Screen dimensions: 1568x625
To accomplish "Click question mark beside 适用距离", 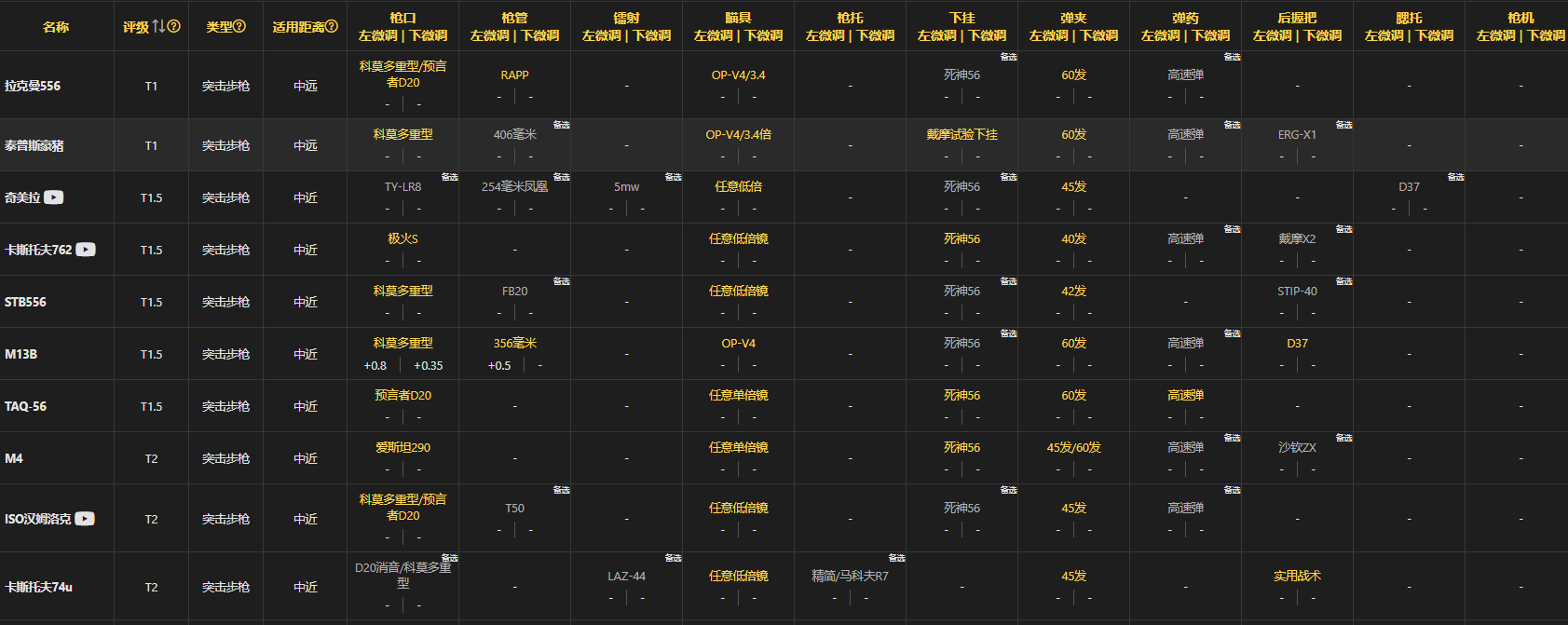I will (332, 27).
